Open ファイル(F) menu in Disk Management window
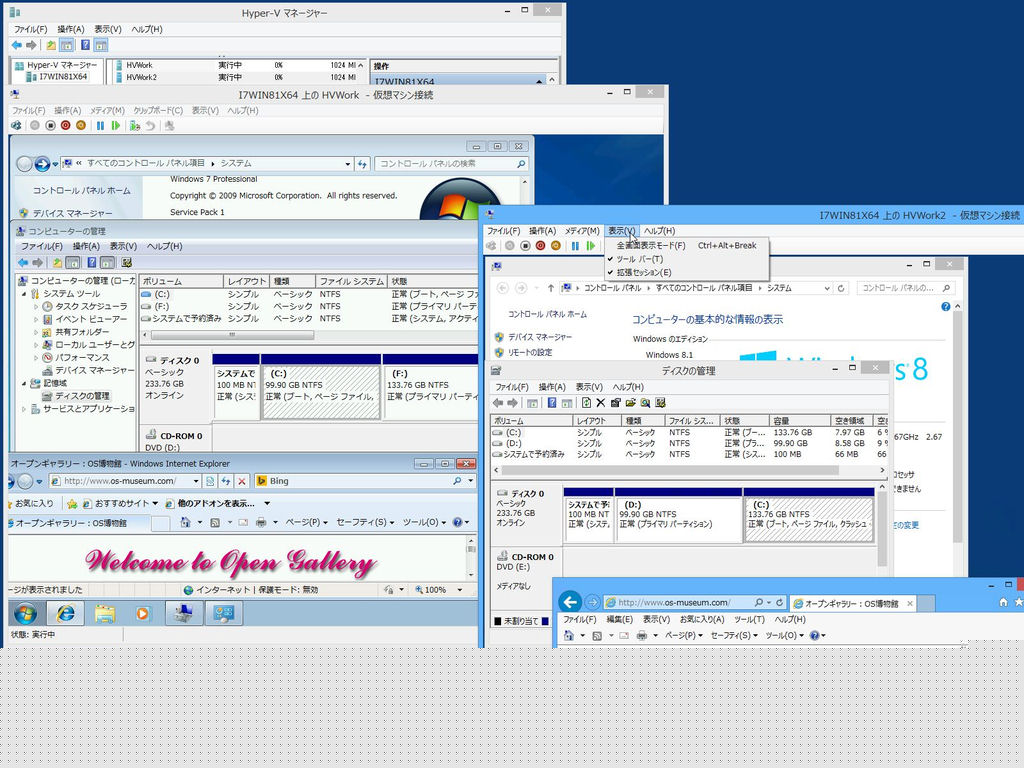 (x=511, y=387)
